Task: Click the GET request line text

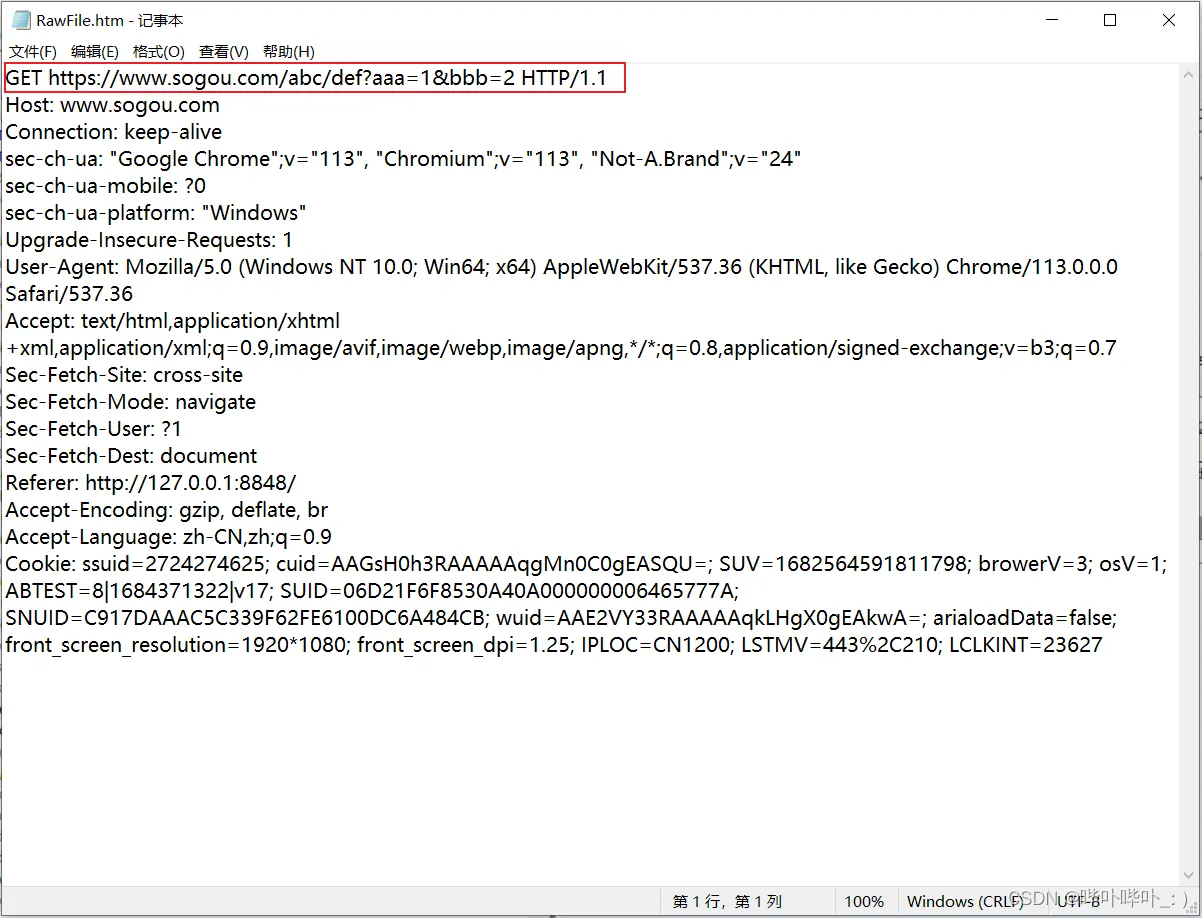Action: (306, 78)
